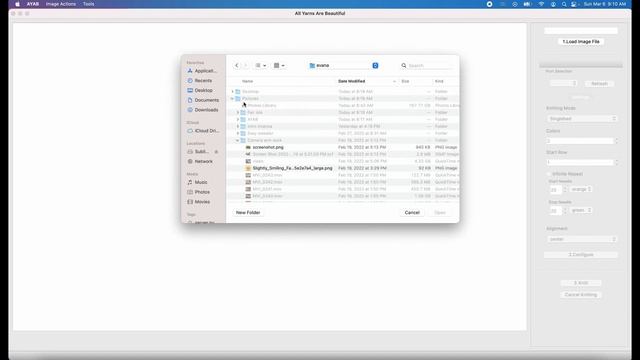
Task: Open the Applications folder in sidebar
Action: pyautogui.click(x=202, y=71)
